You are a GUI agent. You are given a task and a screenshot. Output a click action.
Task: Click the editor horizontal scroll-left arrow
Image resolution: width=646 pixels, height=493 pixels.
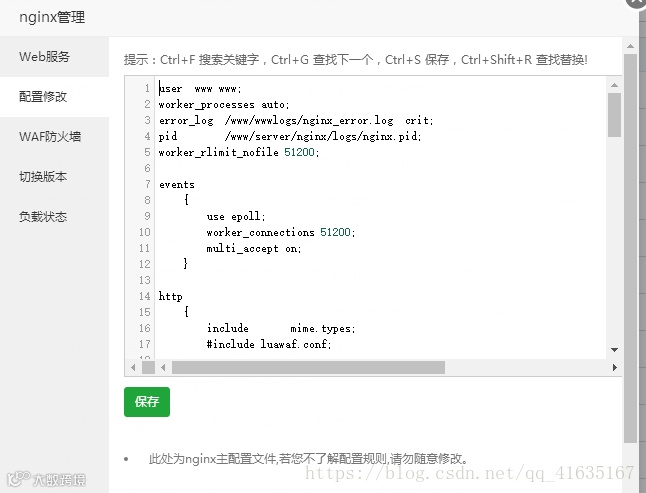coord(163,367)
